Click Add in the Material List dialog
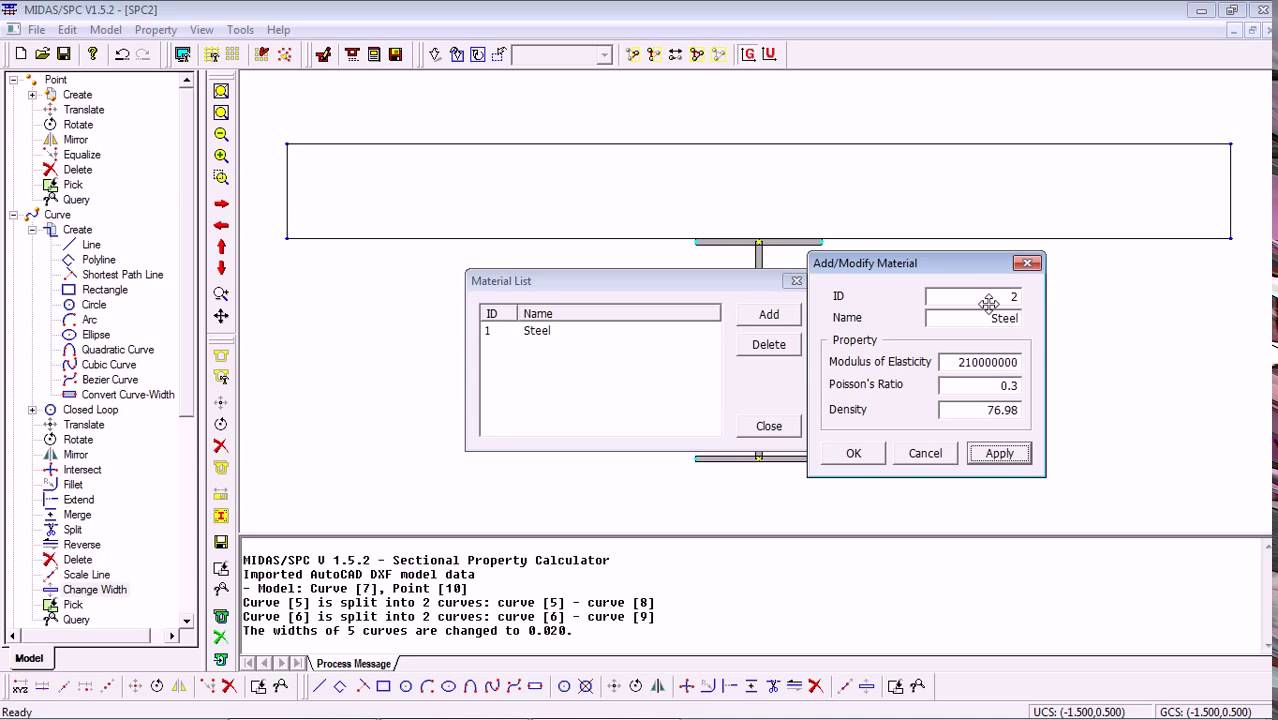Viewport: 1278px width, 720px height. 769,314
